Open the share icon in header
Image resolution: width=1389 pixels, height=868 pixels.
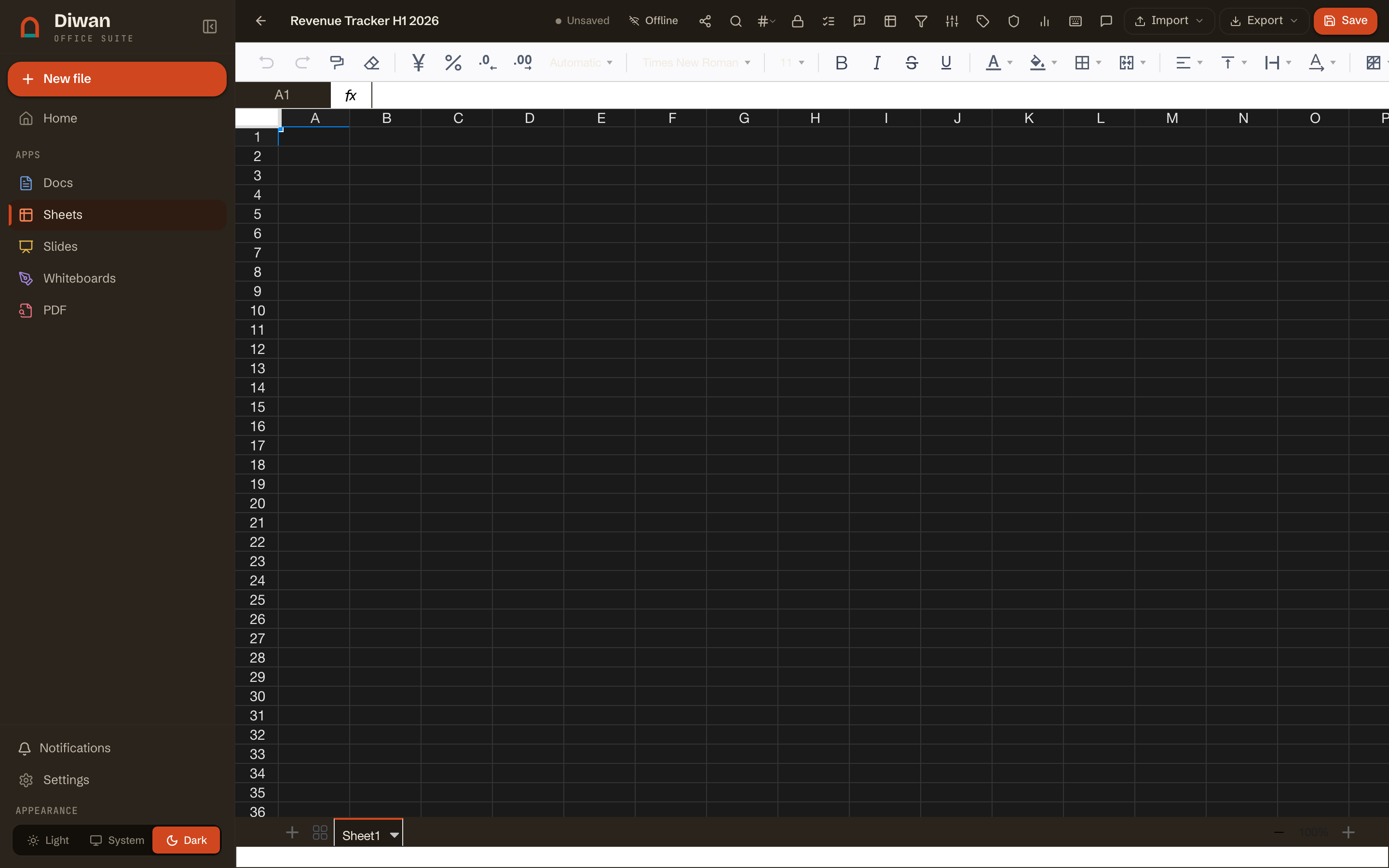point(705,21)
